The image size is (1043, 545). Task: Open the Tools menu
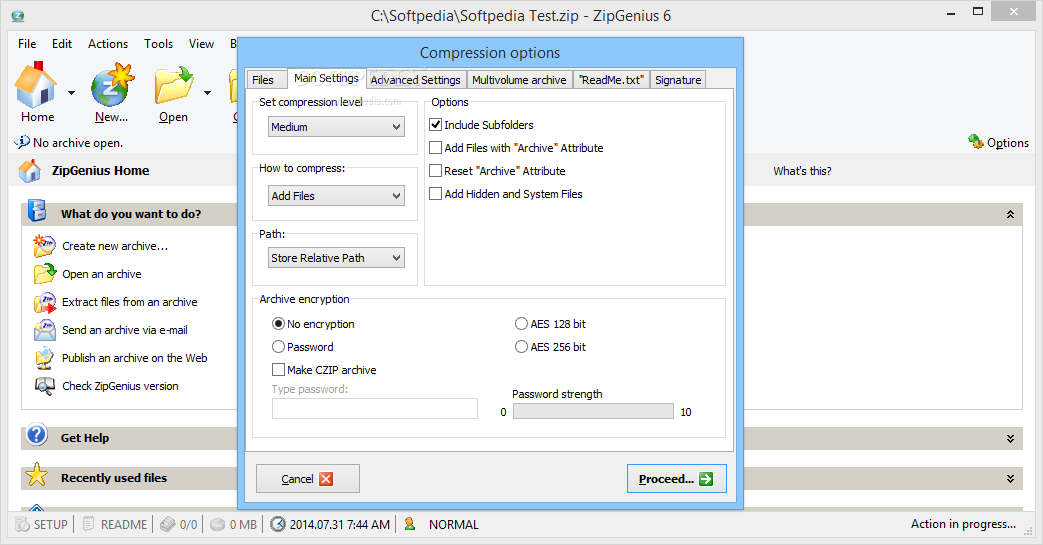coord(158,43)
